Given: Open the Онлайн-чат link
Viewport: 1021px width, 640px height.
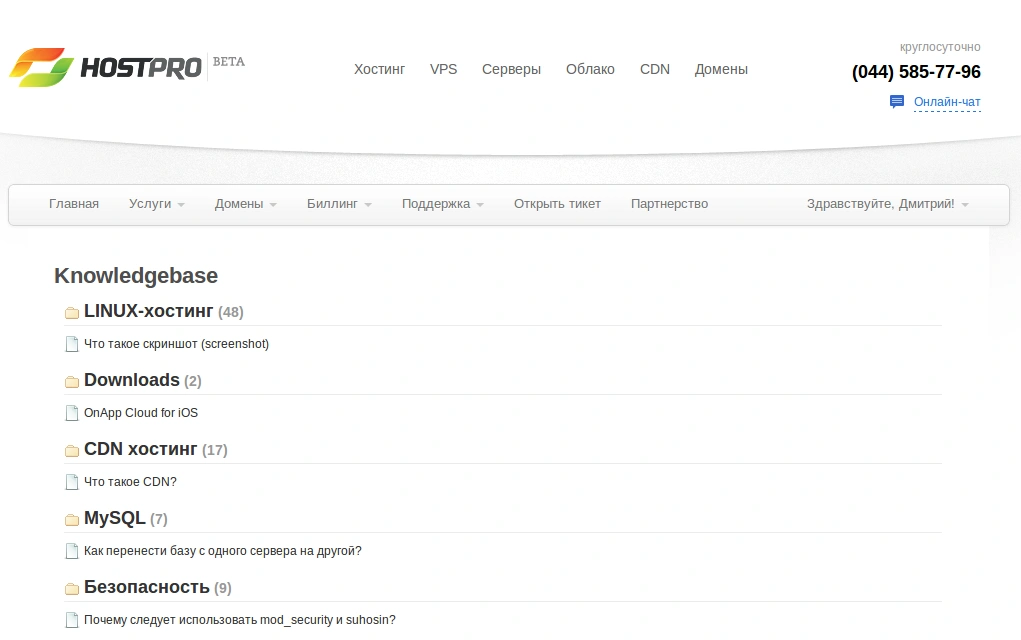Looking at the screenshot, I should point(947,102).
